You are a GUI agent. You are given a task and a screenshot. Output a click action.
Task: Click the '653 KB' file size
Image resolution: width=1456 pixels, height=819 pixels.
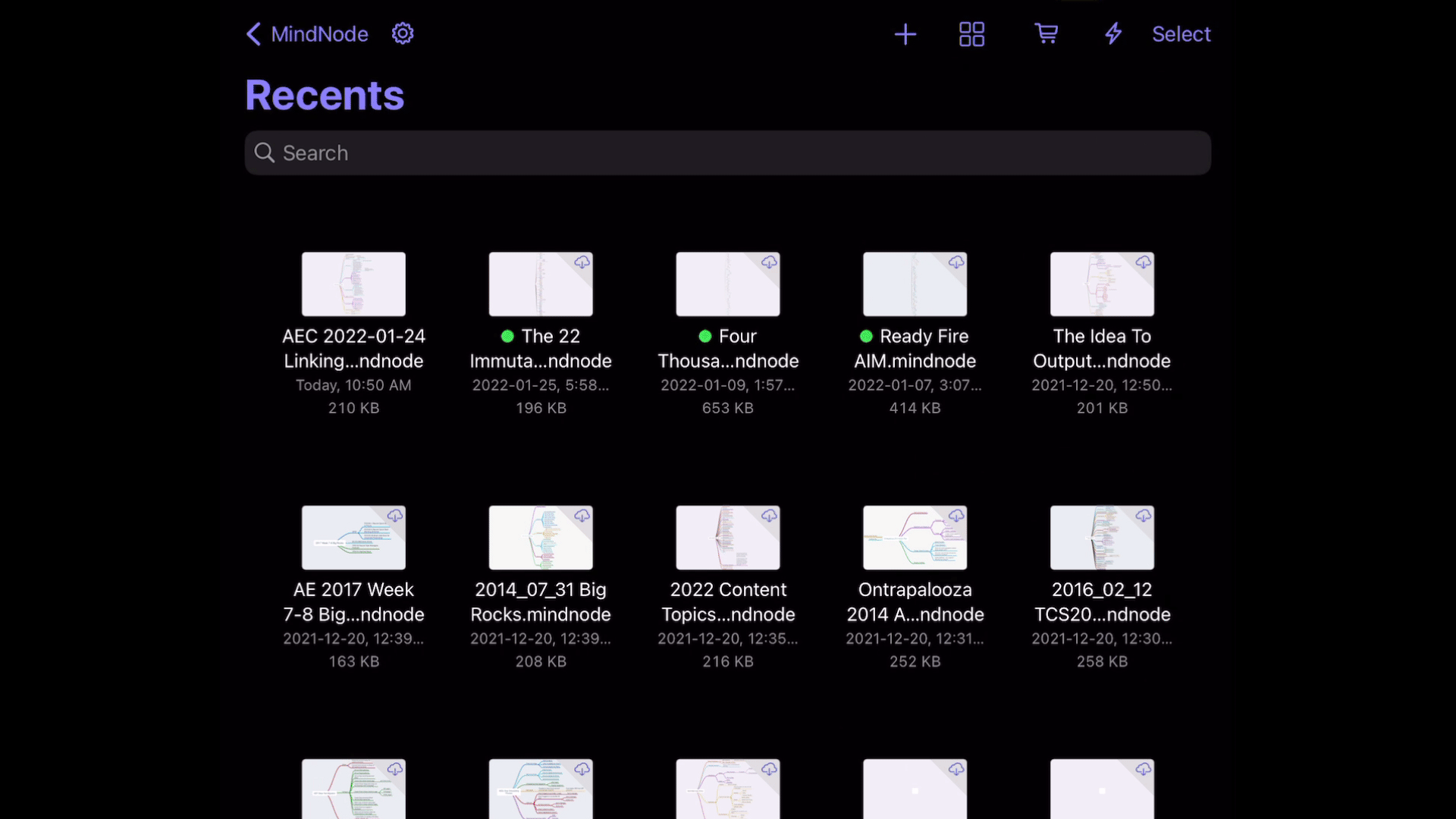coord(728,408)
